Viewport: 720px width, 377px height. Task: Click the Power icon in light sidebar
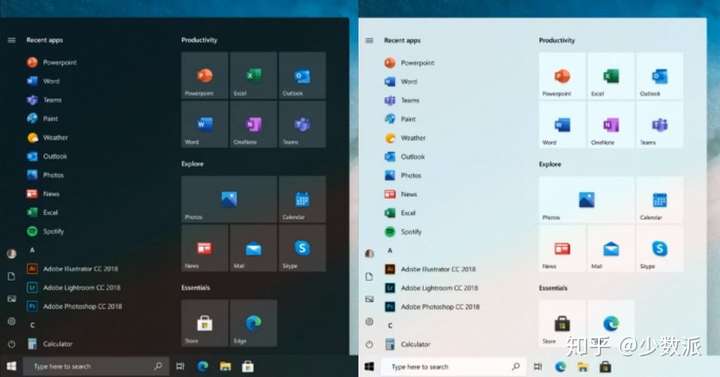coord(369,344)
